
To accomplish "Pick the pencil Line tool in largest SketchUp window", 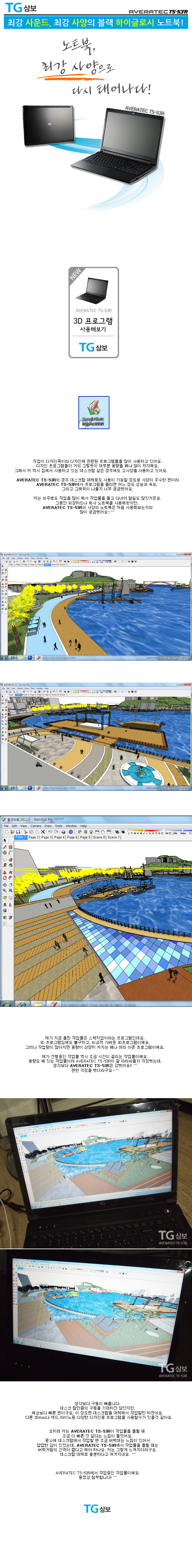I will 5,847.
